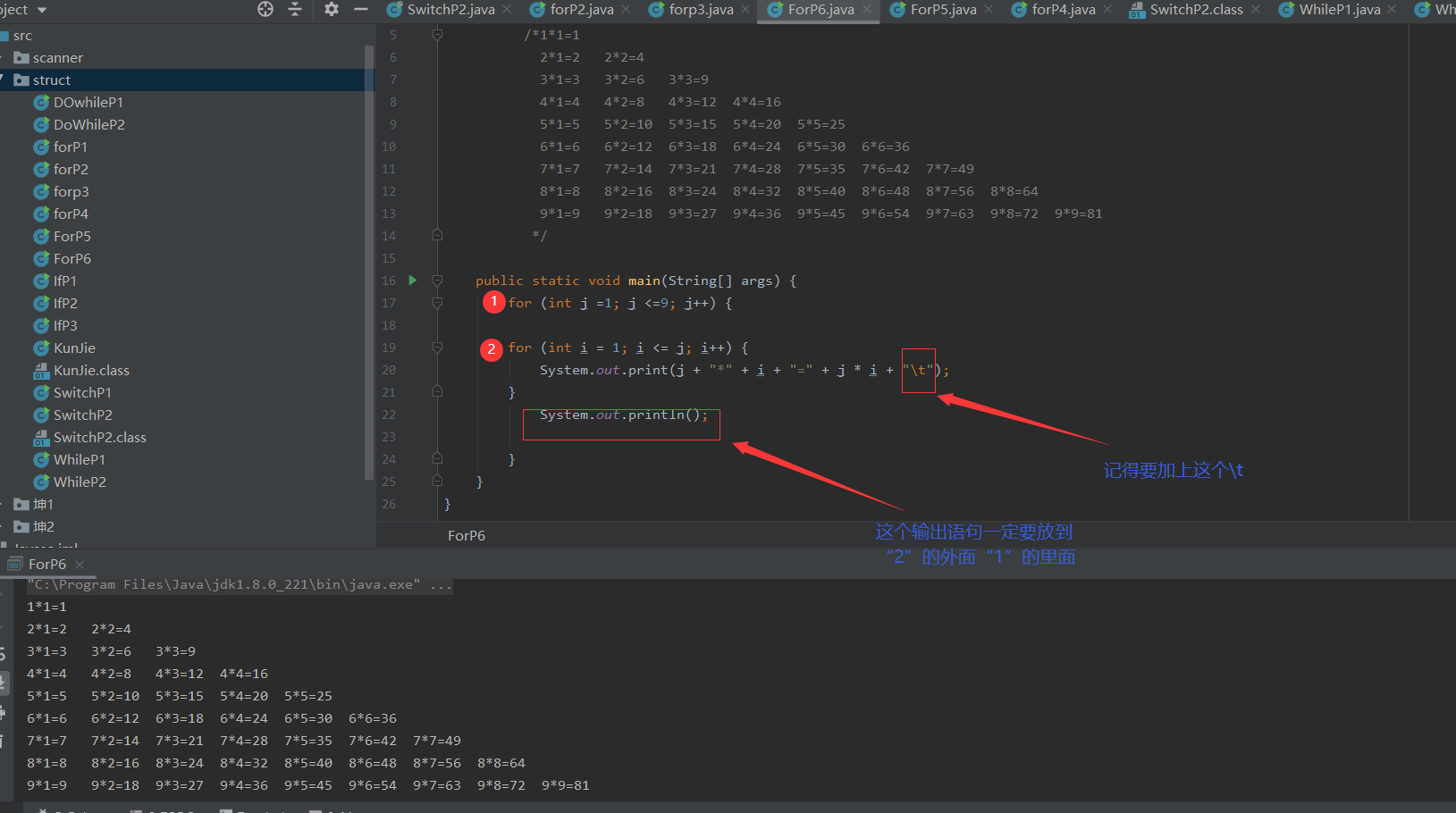The width and height of the screenshot is (1456, 813).
Task: Click the java.exe command line in console
Action: tap(240, 584)
